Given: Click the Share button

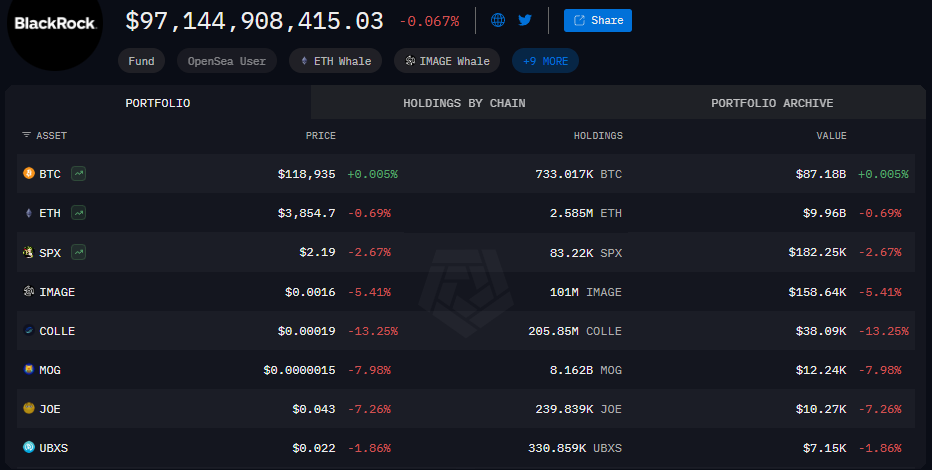Looking at the screenshot, I should [597, 20].
